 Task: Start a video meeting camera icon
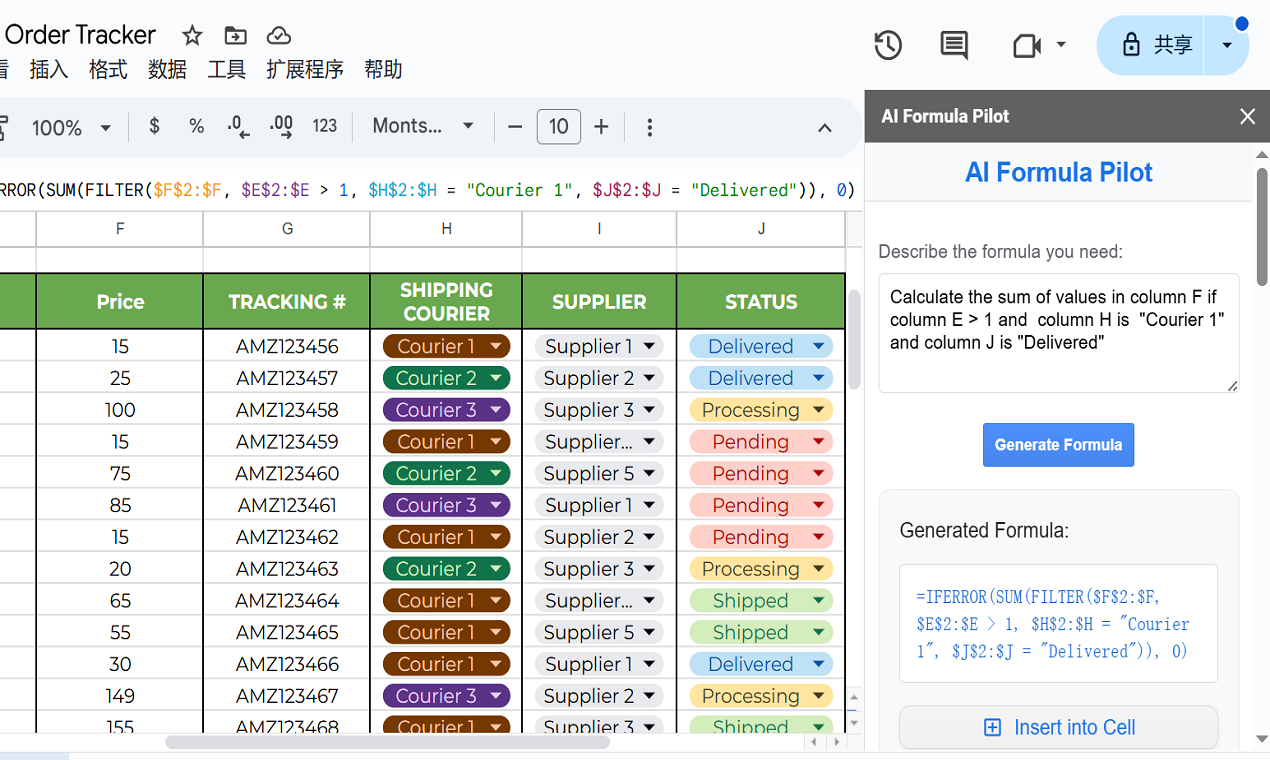coord(1027,45)
